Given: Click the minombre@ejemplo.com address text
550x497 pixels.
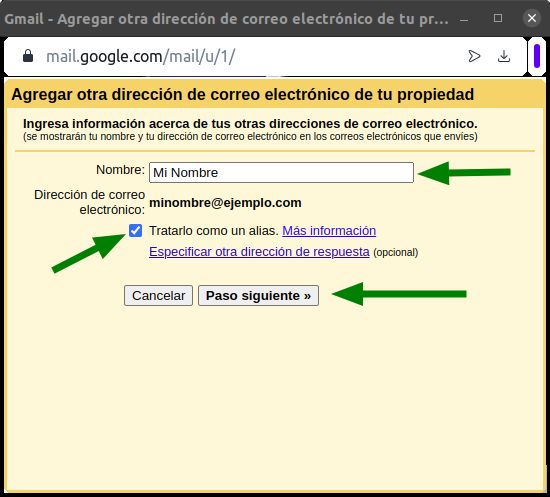Looking at the screenshot, I should pyautogui.click(x=225, y=203).
